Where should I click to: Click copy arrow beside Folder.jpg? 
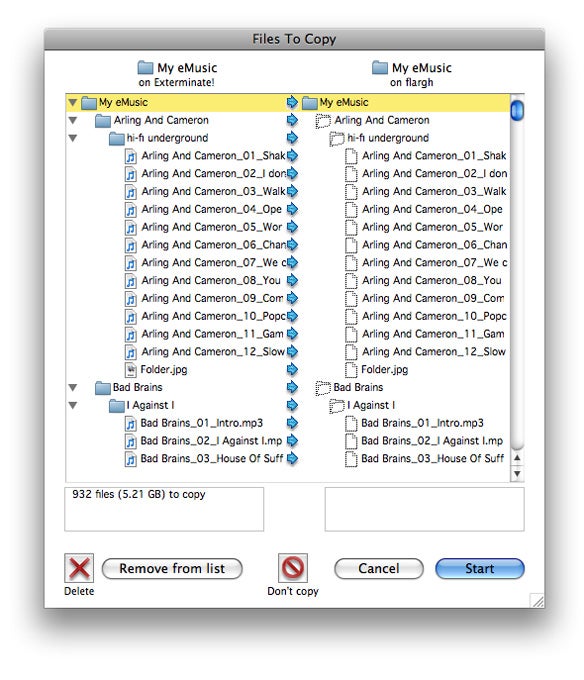click(x=293, y=369)
